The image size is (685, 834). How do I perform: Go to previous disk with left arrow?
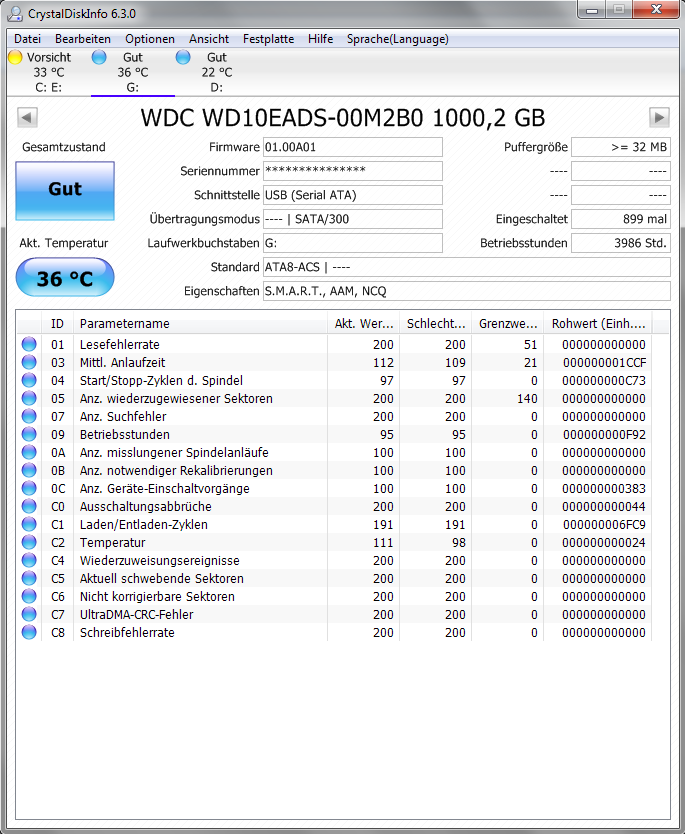[27, 118]
